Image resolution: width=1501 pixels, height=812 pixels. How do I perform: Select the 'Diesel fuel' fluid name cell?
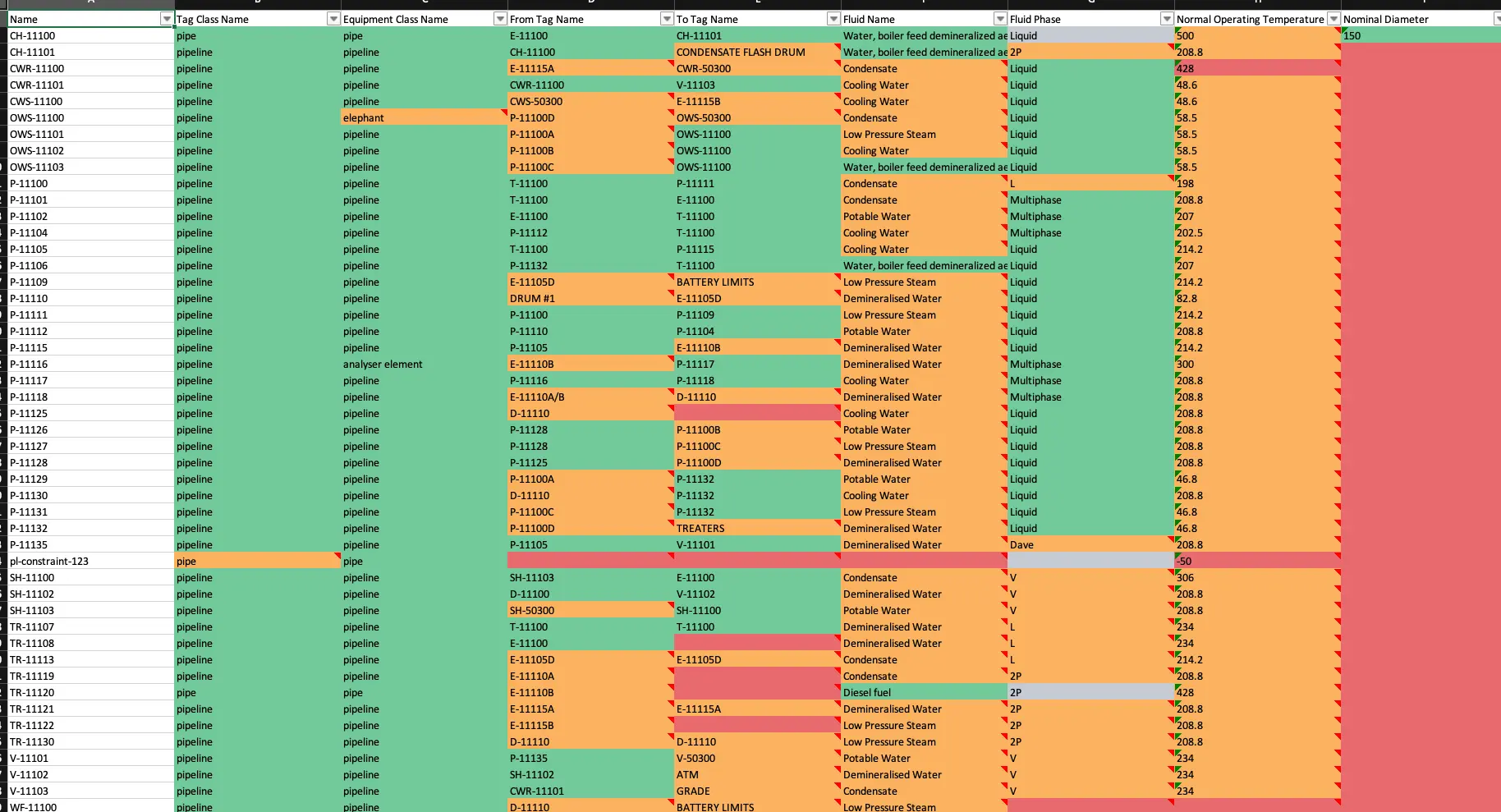click(923, 693)
